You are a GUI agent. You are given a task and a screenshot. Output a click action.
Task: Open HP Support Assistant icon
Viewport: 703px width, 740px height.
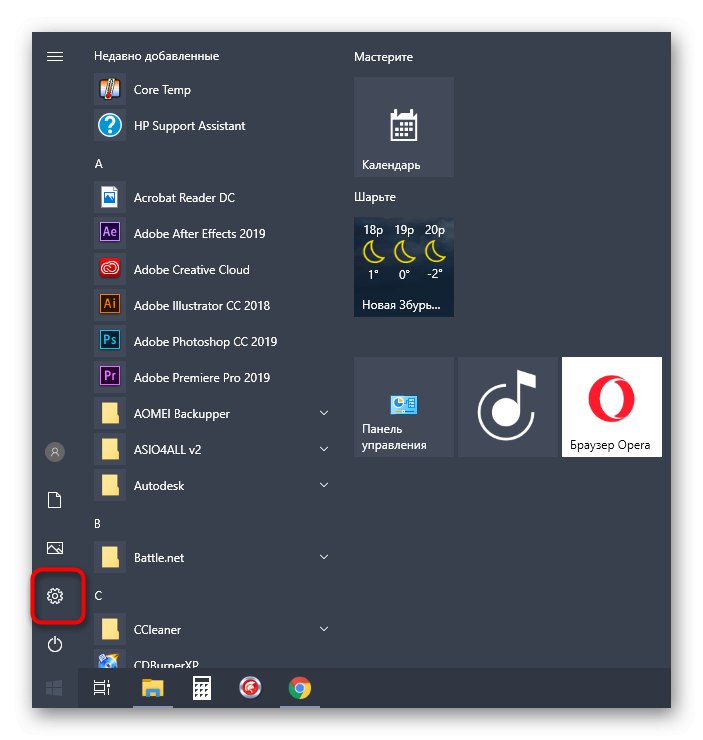tap(110, 125)
